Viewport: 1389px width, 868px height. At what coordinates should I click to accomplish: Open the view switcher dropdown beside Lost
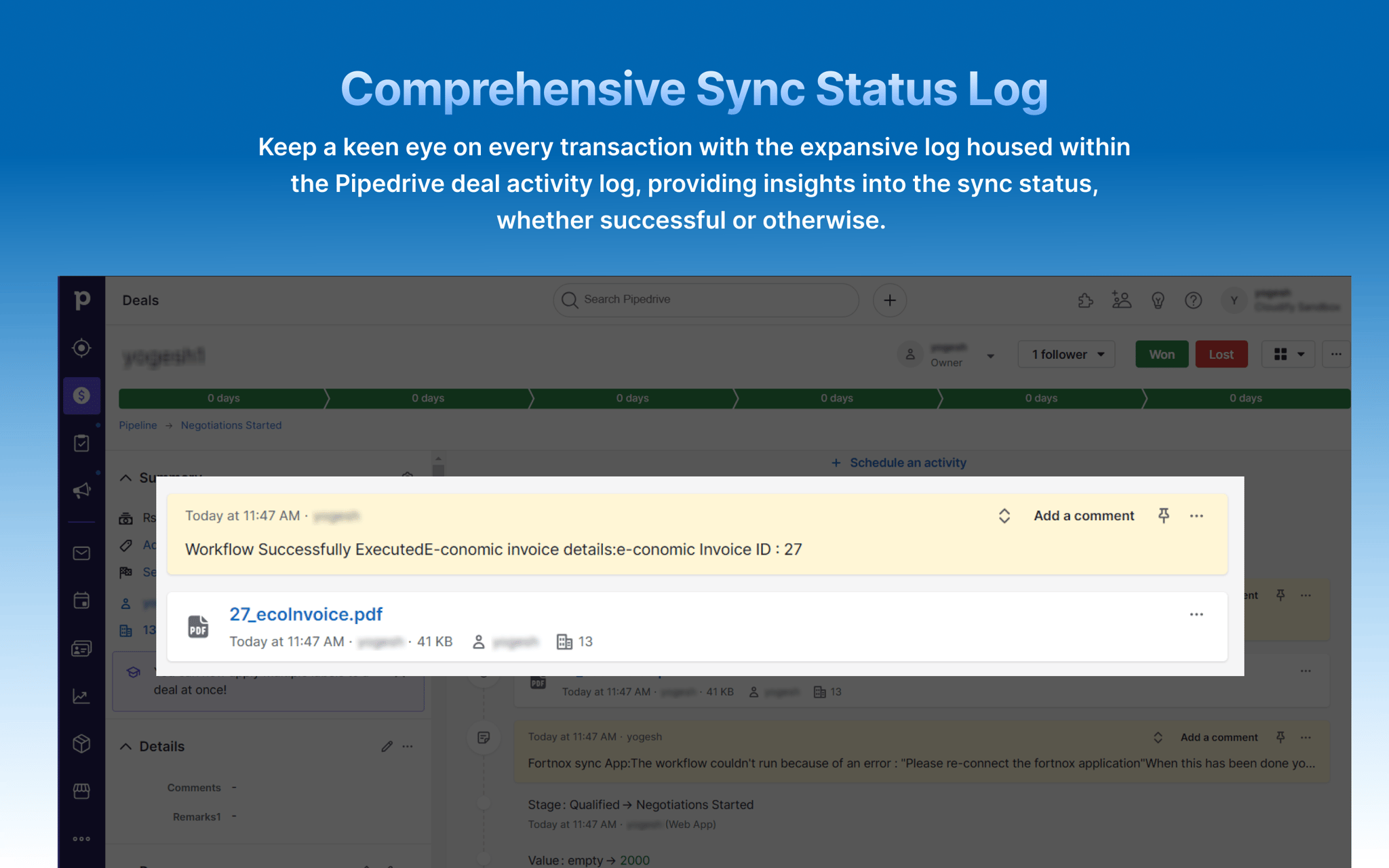[1288, 353]
